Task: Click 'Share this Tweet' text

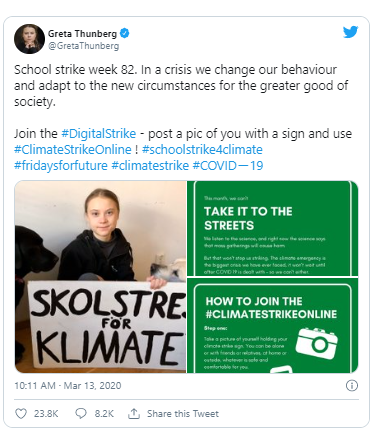Action: tap(183, 414)
